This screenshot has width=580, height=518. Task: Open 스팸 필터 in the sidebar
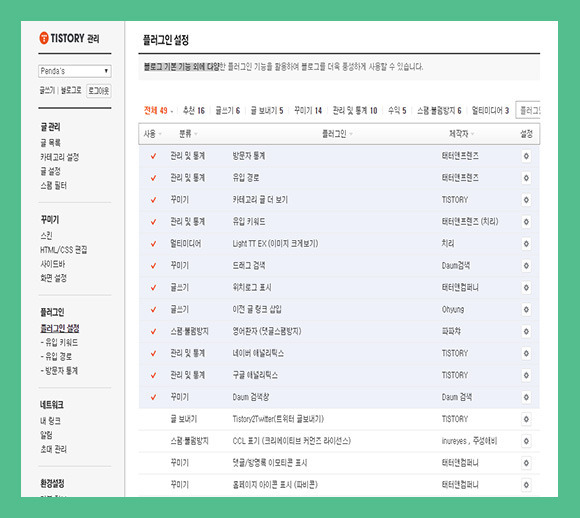point(53,186)
